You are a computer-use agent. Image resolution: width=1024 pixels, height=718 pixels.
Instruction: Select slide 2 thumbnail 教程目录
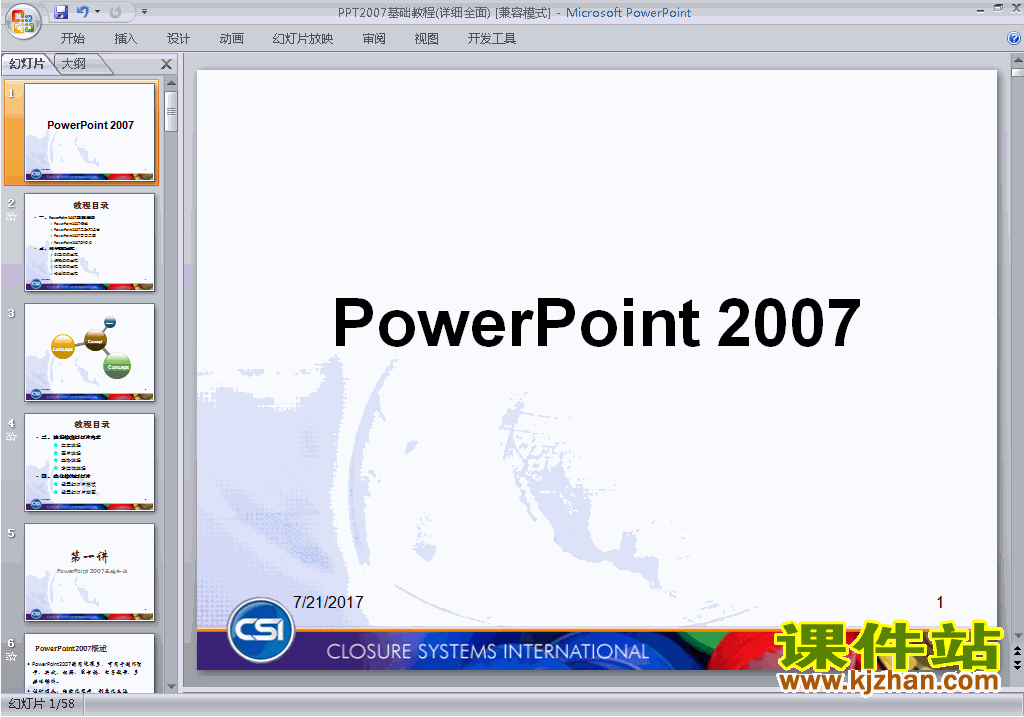click(x=89, y=242)
